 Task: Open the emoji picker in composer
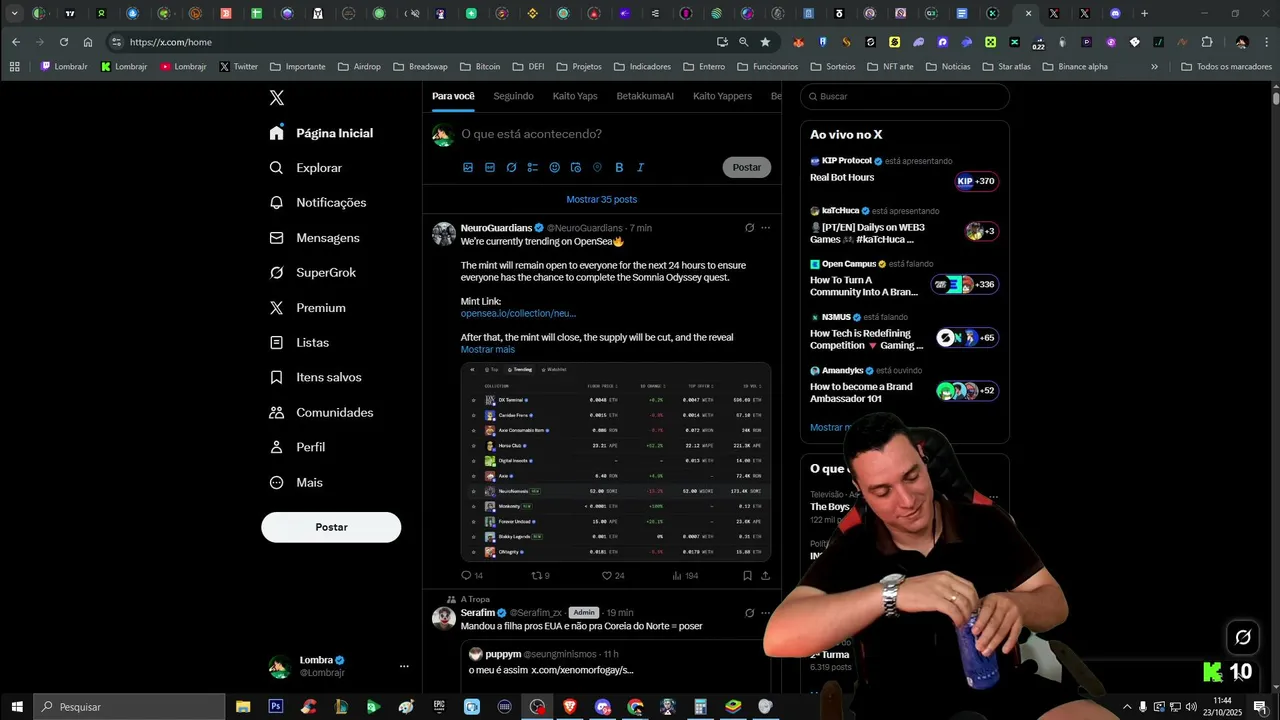coord(554,167)
